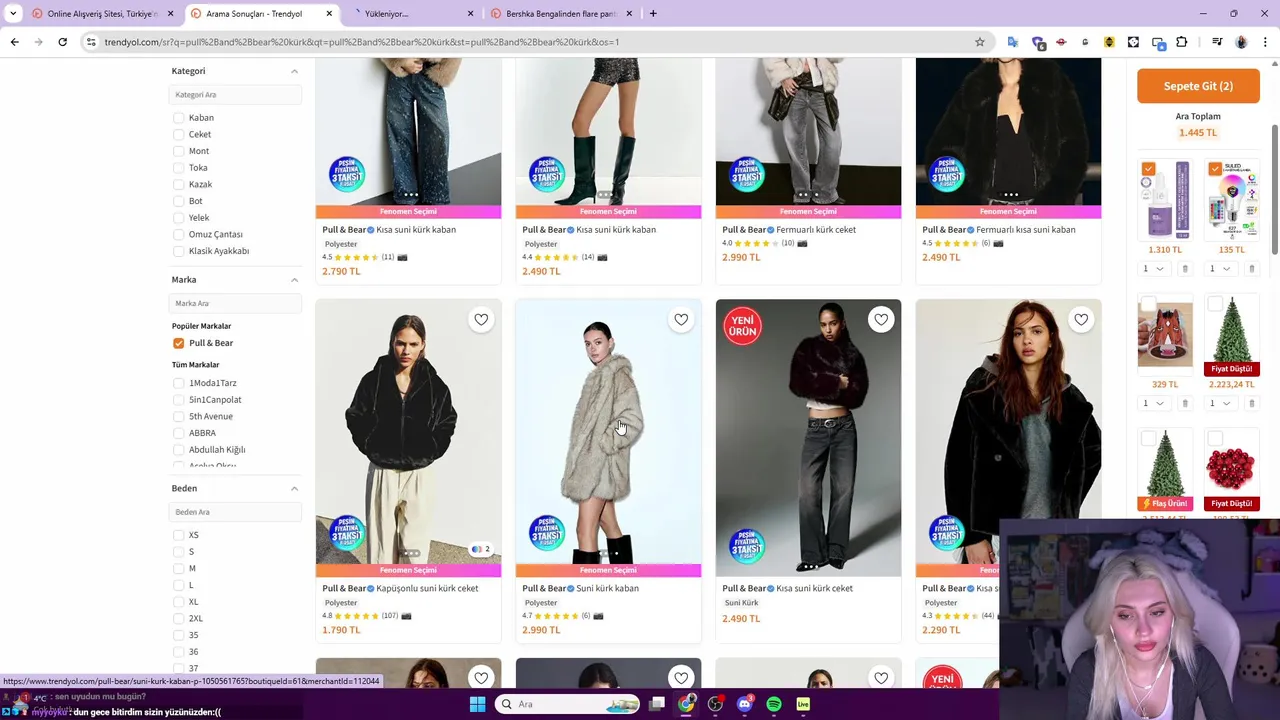Check the Kaban category filter

pyautogui.click(x=178, y=118)
